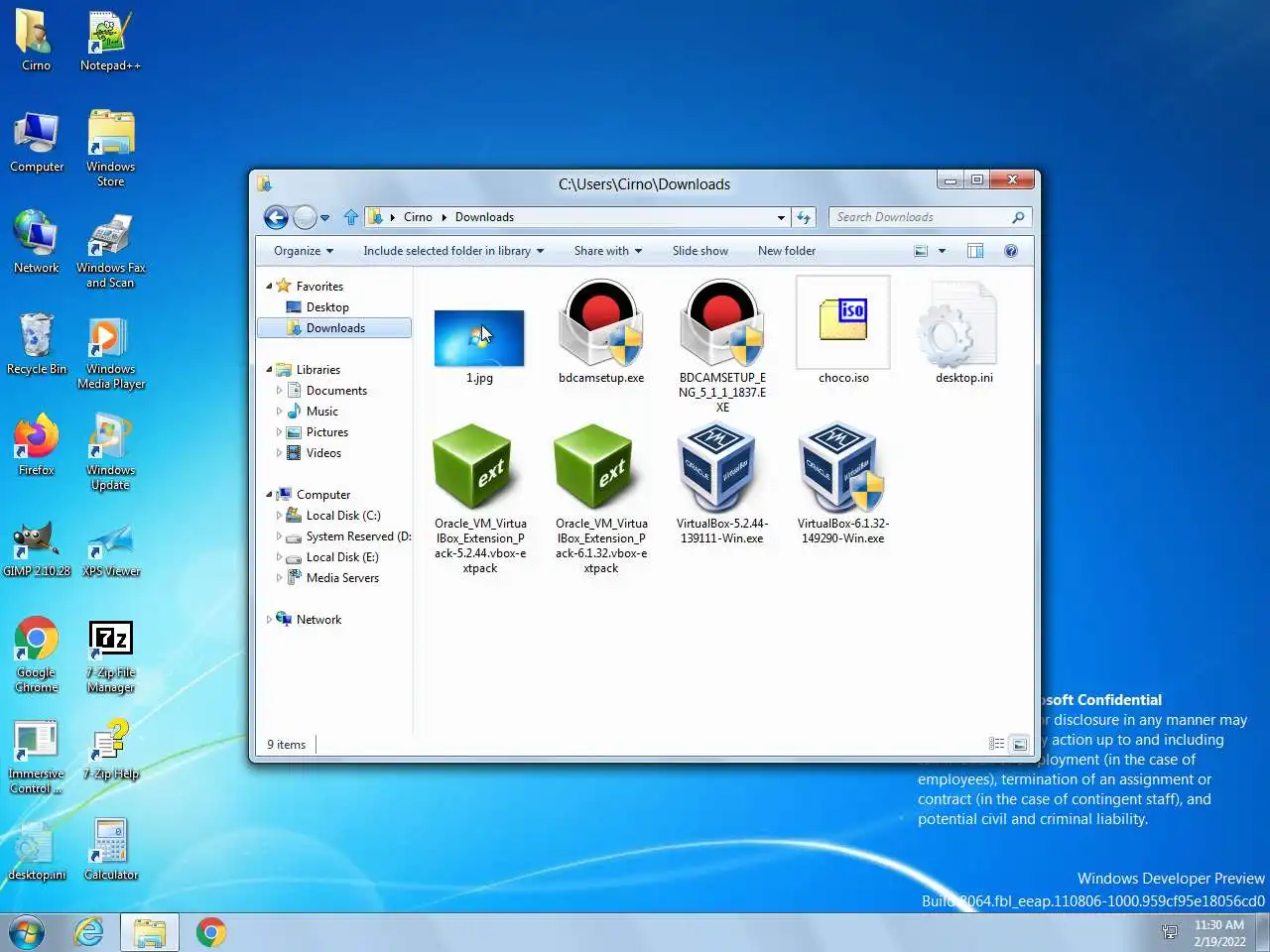Open the Share with dropdown

pos(607,251)
